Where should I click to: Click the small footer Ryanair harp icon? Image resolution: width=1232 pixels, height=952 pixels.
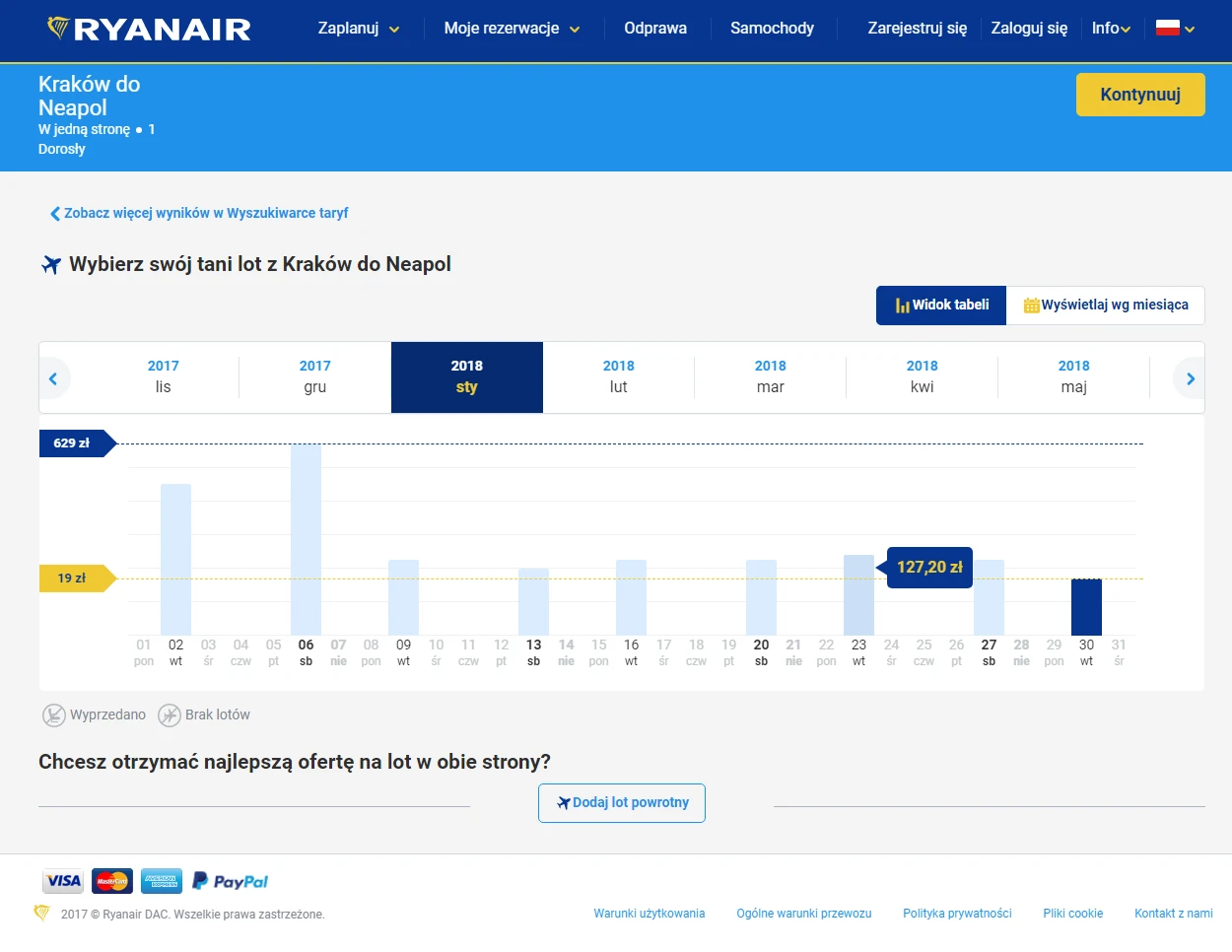pos(41,913)
